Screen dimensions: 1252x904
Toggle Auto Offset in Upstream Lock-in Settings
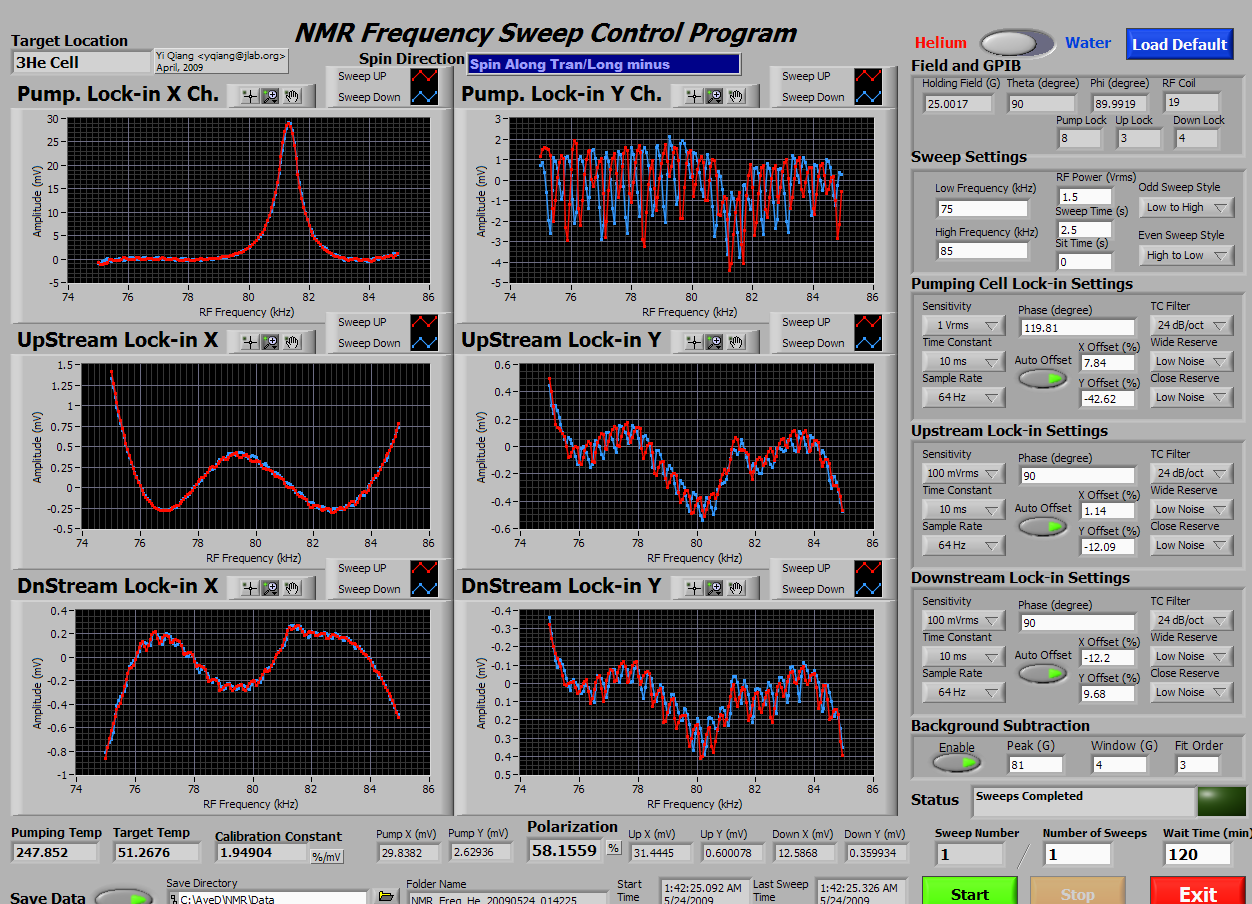1042,526
